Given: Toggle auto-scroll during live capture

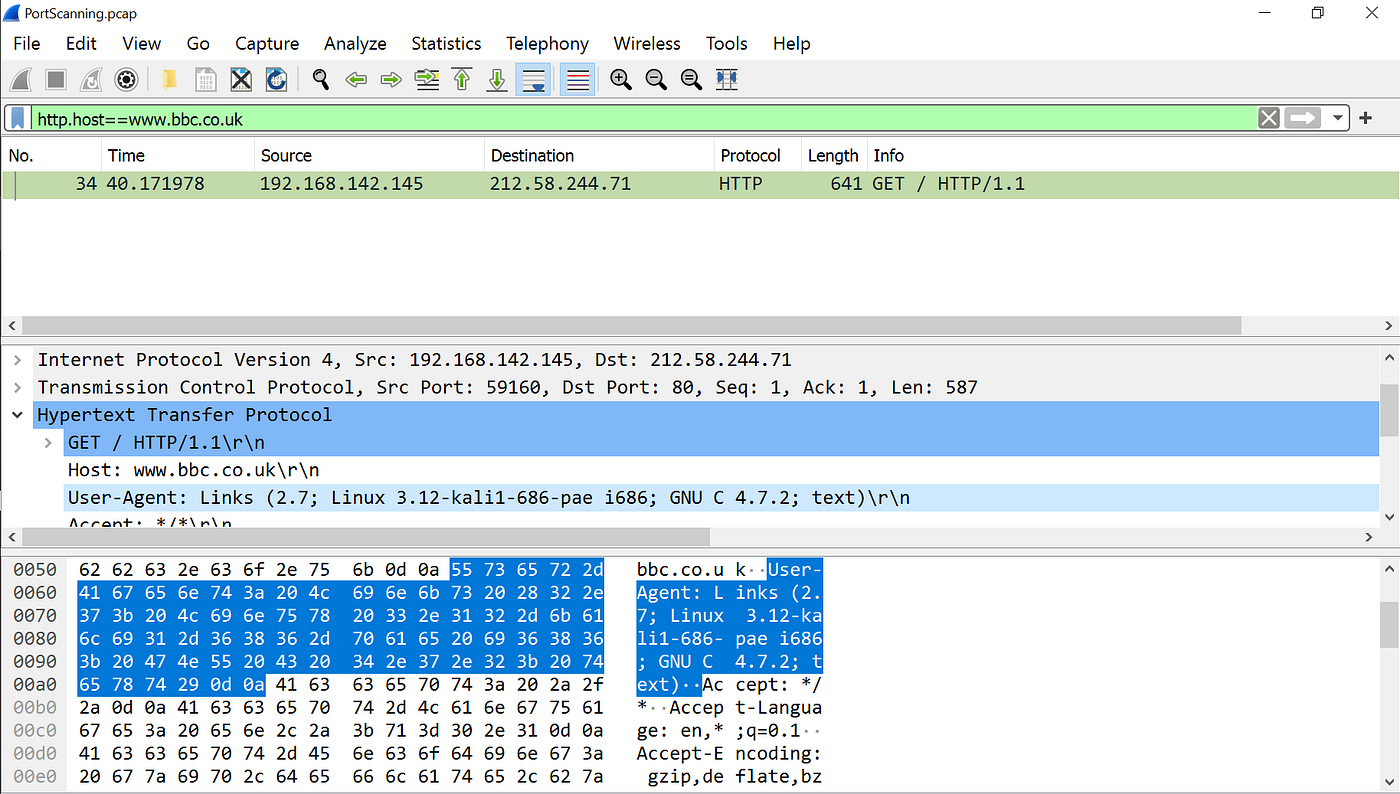Looking at the screenshot, I should coord(533,80).
